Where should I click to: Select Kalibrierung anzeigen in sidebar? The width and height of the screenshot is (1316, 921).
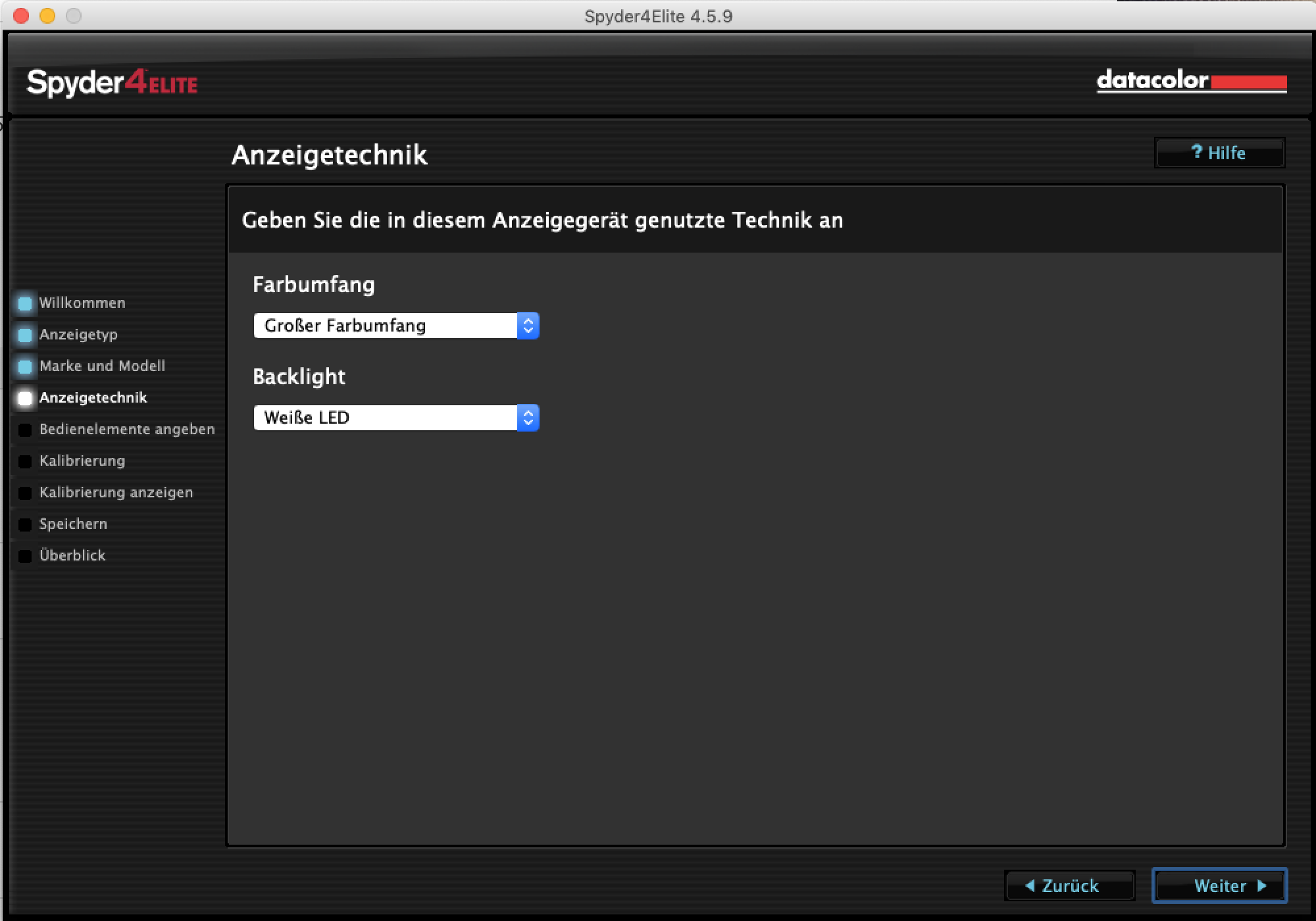[x=116, y=493]
